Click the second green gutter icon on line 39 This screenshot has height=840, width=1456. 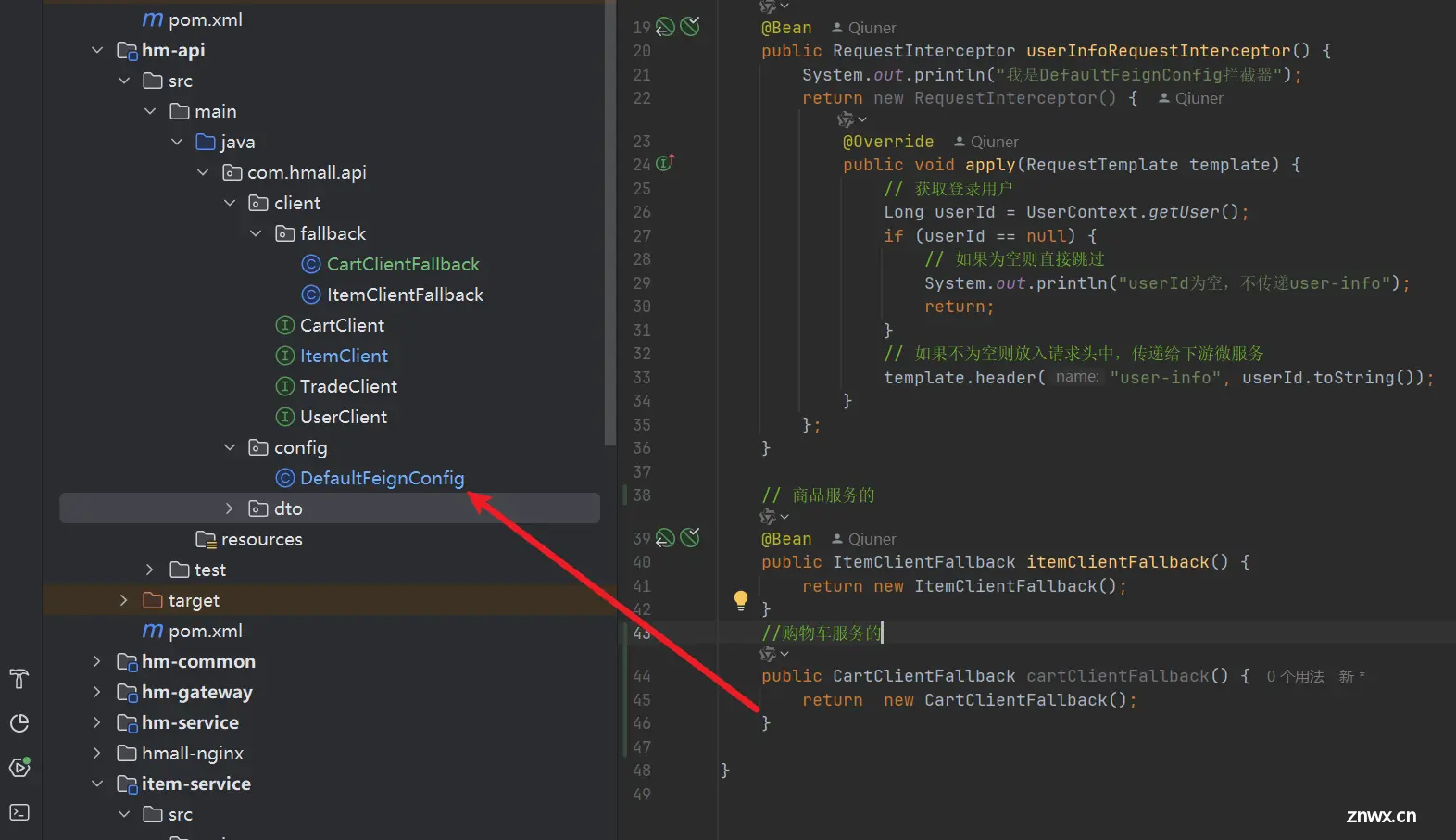[690, 538]
